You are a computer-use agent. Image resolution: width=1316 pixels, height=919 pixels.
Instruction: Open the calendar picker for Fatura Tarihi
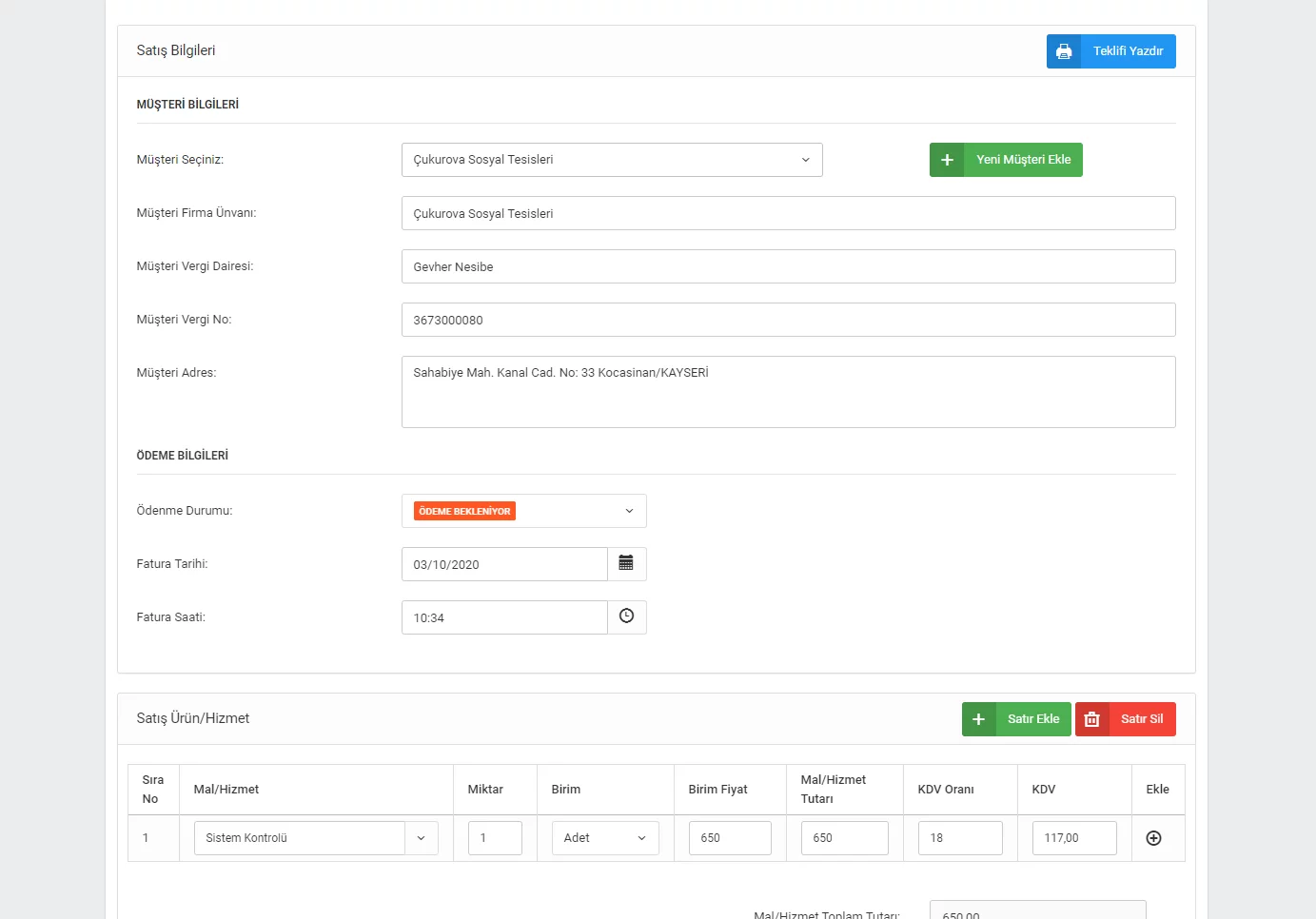coord(626,564)
